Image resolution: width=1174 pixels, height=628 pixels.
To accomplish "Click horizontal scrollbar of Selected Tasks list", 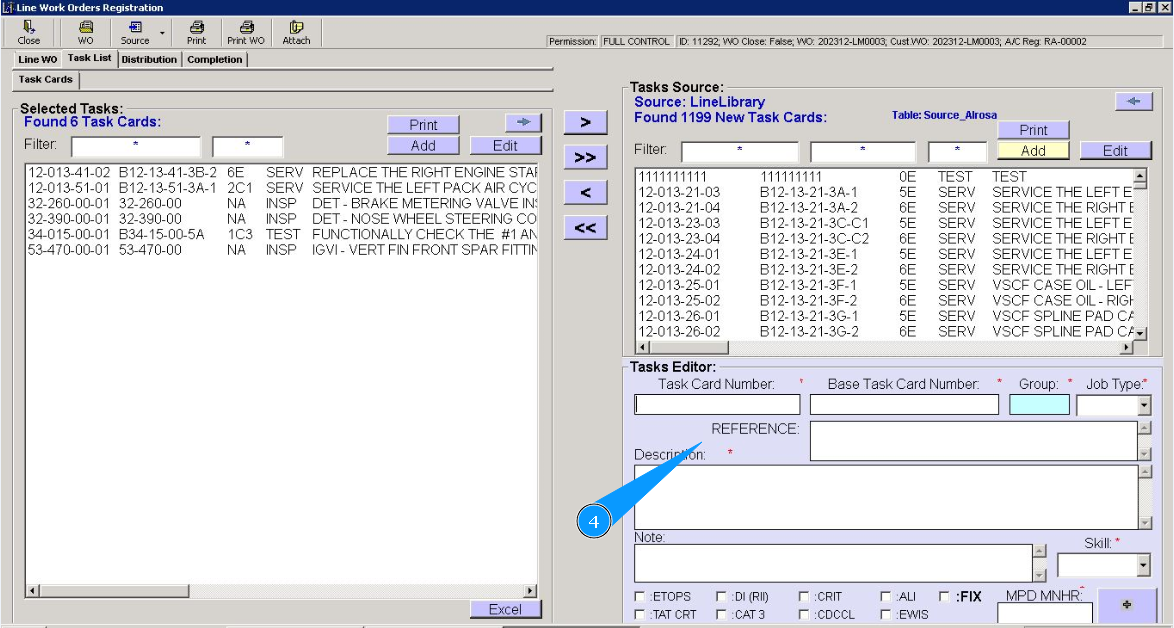I will 282,591.
